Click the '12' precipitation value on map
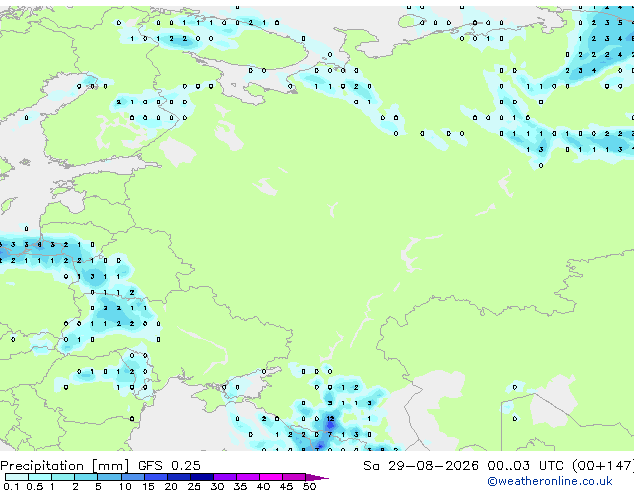 coord(330,418)
